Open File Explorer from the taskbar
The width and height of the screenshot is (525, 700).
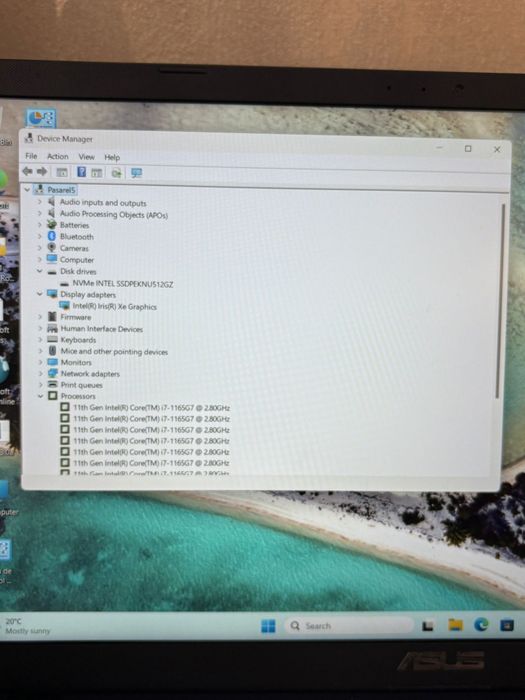(x=455, y=625)
